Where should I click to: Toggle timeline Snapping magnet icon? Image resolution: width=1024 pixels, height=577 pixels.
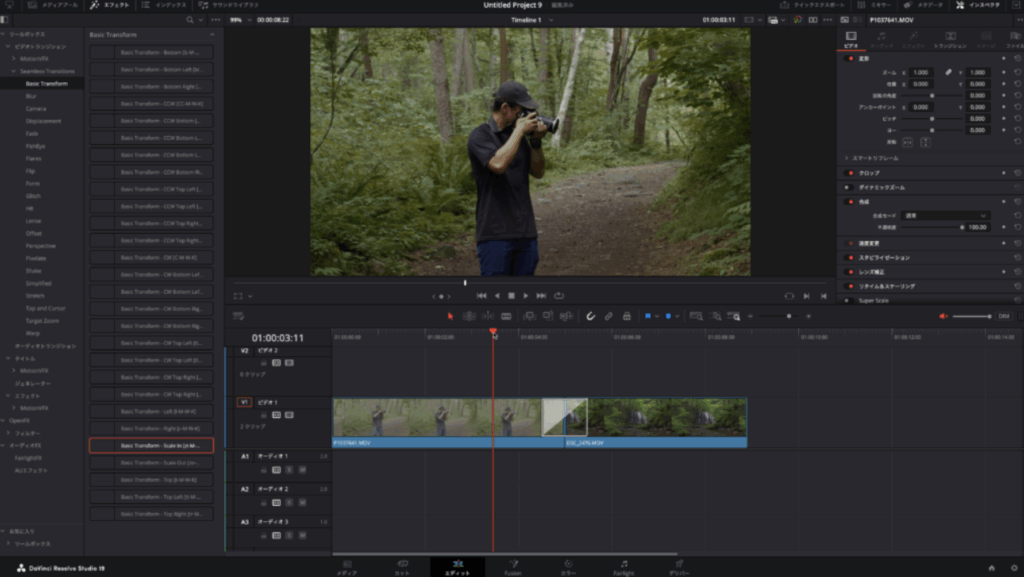590,317
